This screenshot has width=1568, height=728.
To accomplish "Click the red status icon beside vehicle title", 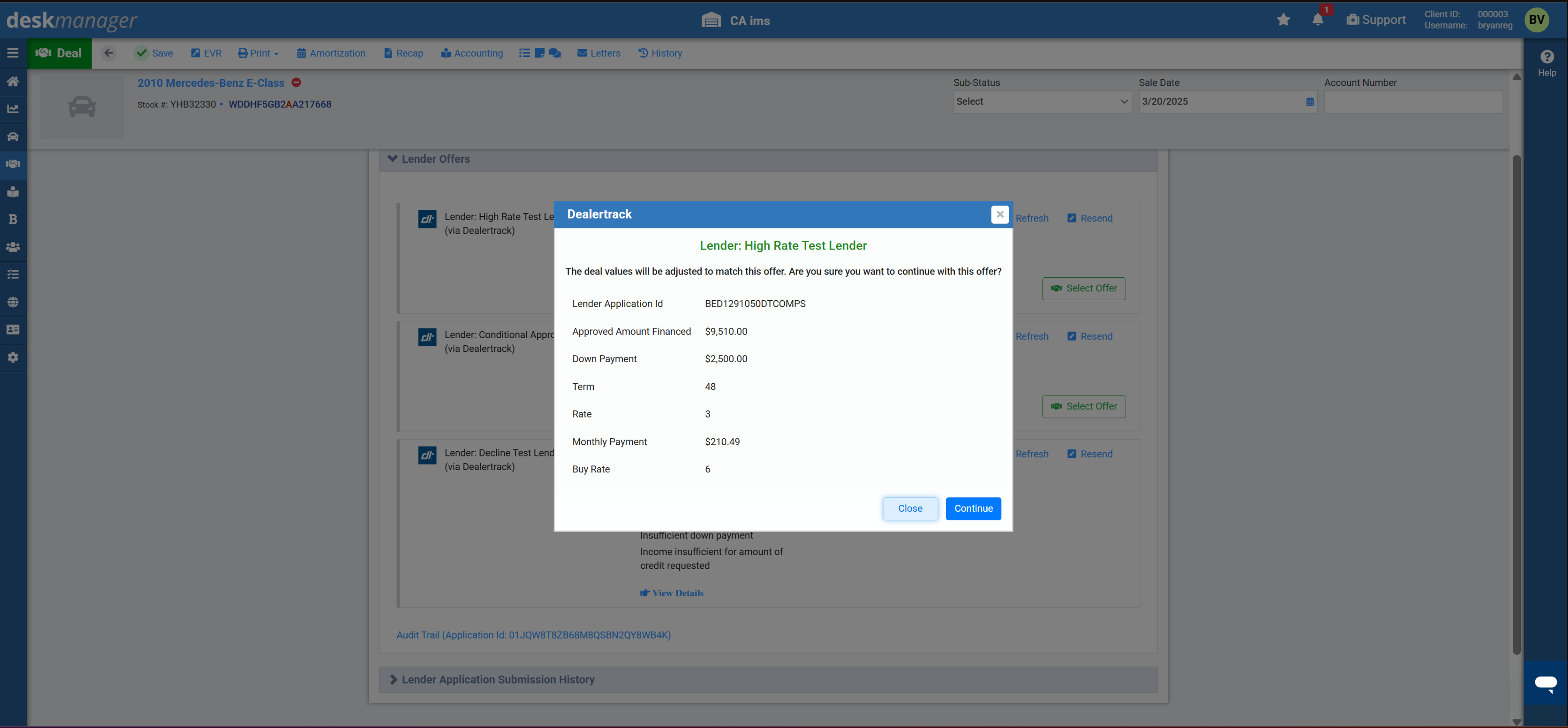I will (x=296, y=82).
